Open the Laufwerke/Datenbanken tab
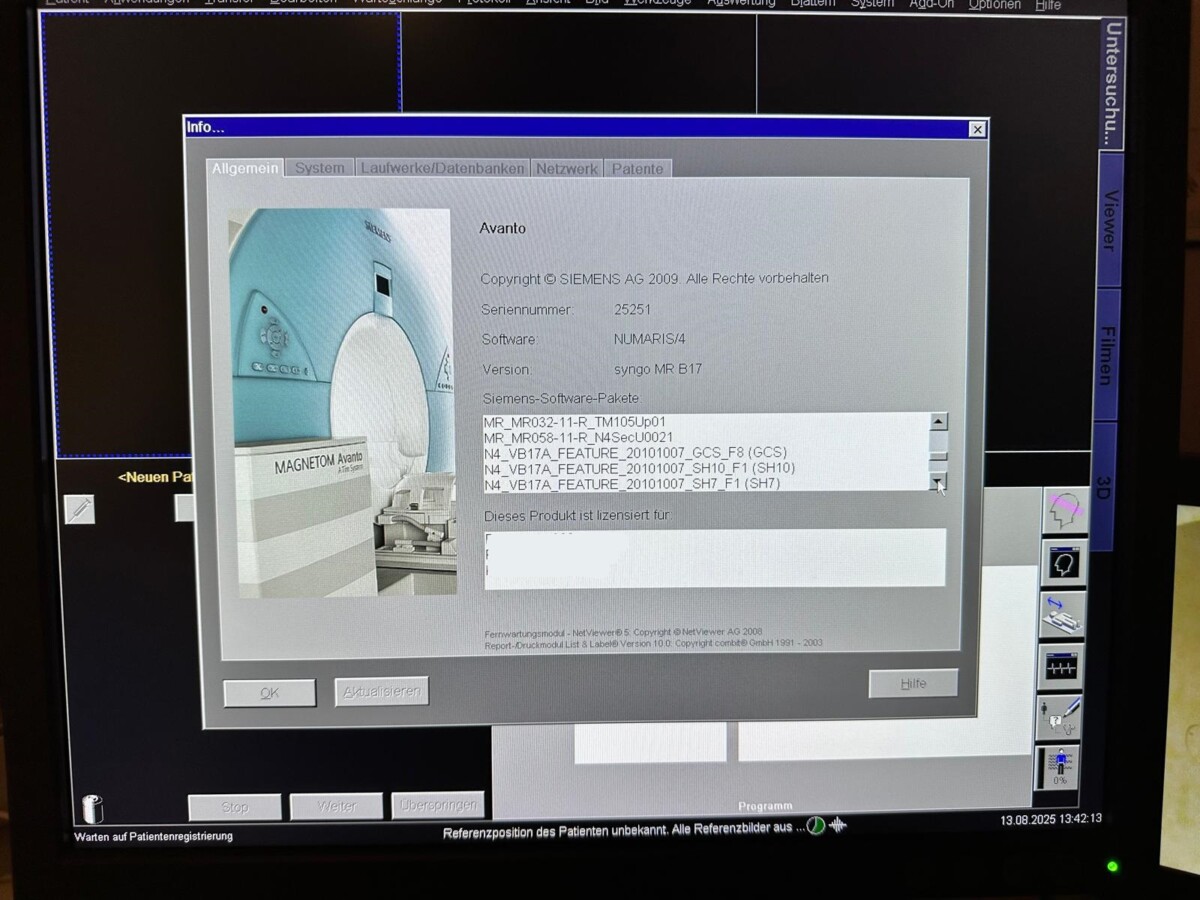 (442, 168)
